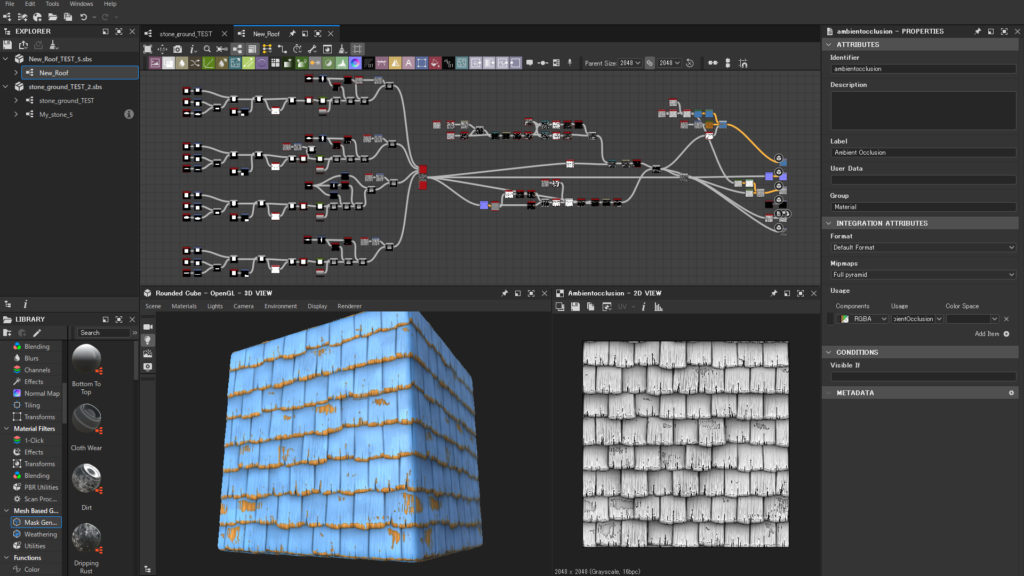Image resolution: width=1024 pixels, height=576 pixels.
Task: Click the save icon in the Explorer panel
Action: point(8,45)
